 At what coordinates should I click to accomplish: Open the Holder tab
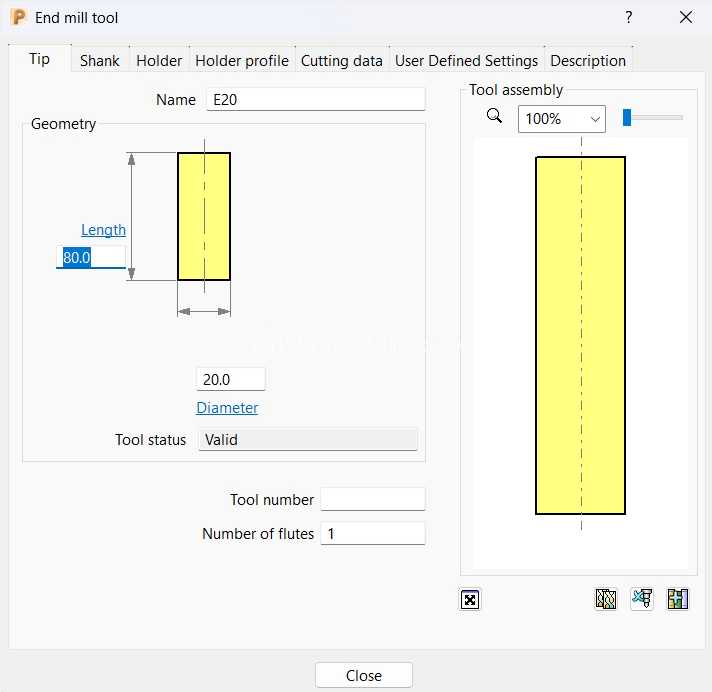tap(159, 61)
